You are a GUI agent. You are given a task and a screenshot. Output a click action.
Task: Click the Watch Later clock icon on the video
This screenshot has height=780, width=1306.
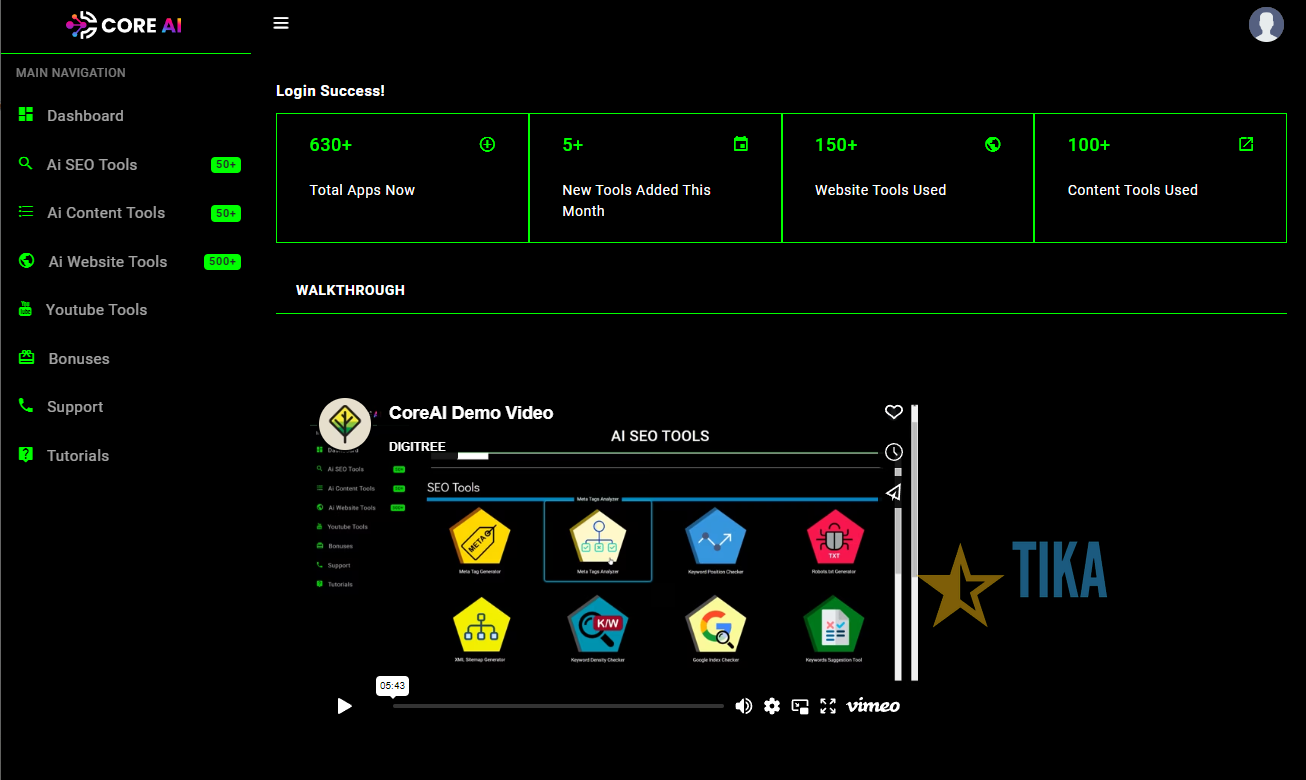point(893,451)
